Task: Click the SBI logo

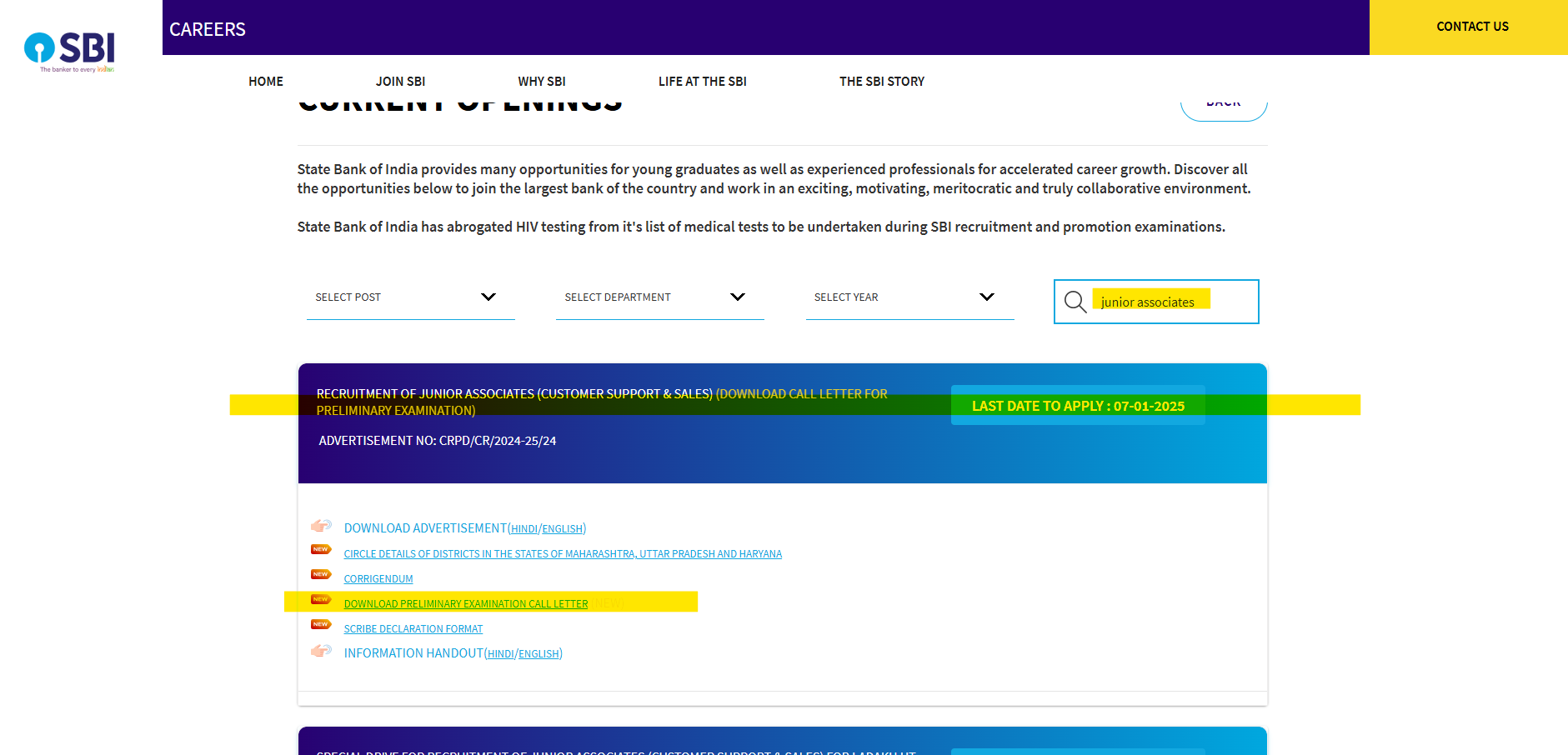Action: click(69, 52)
